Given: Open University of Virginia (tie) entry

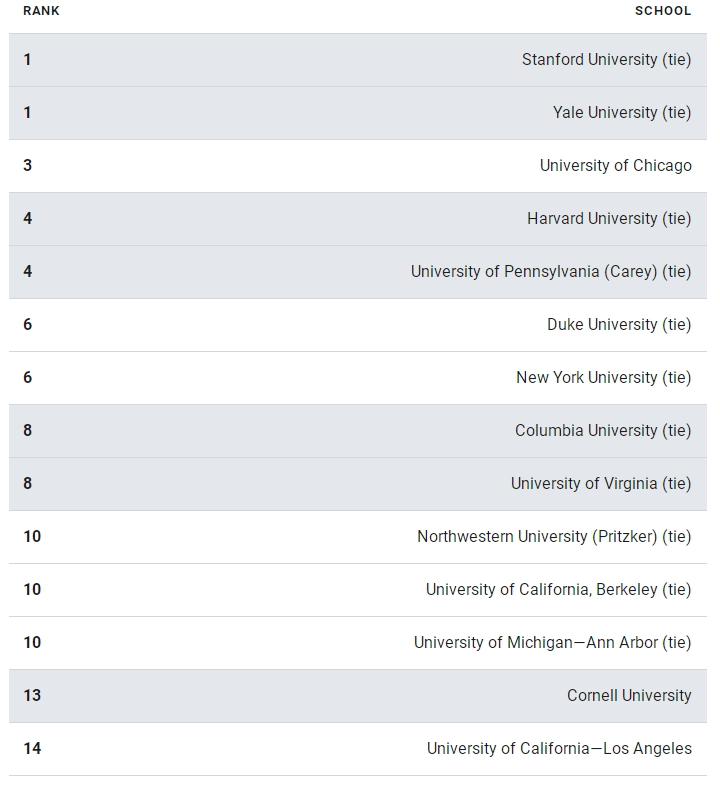Looking at the screenshot, I should point(600,484).
